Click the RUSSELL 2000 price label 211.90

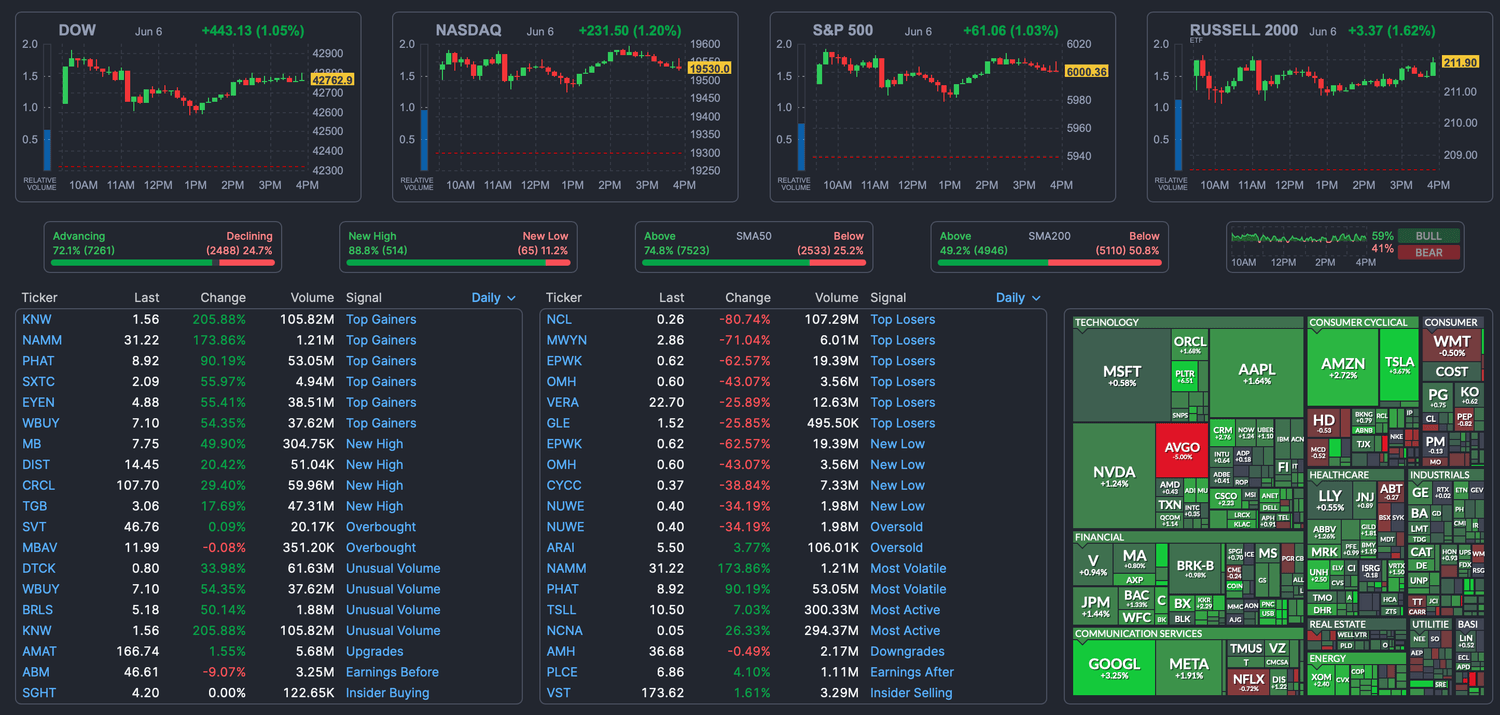[1460, 62]
